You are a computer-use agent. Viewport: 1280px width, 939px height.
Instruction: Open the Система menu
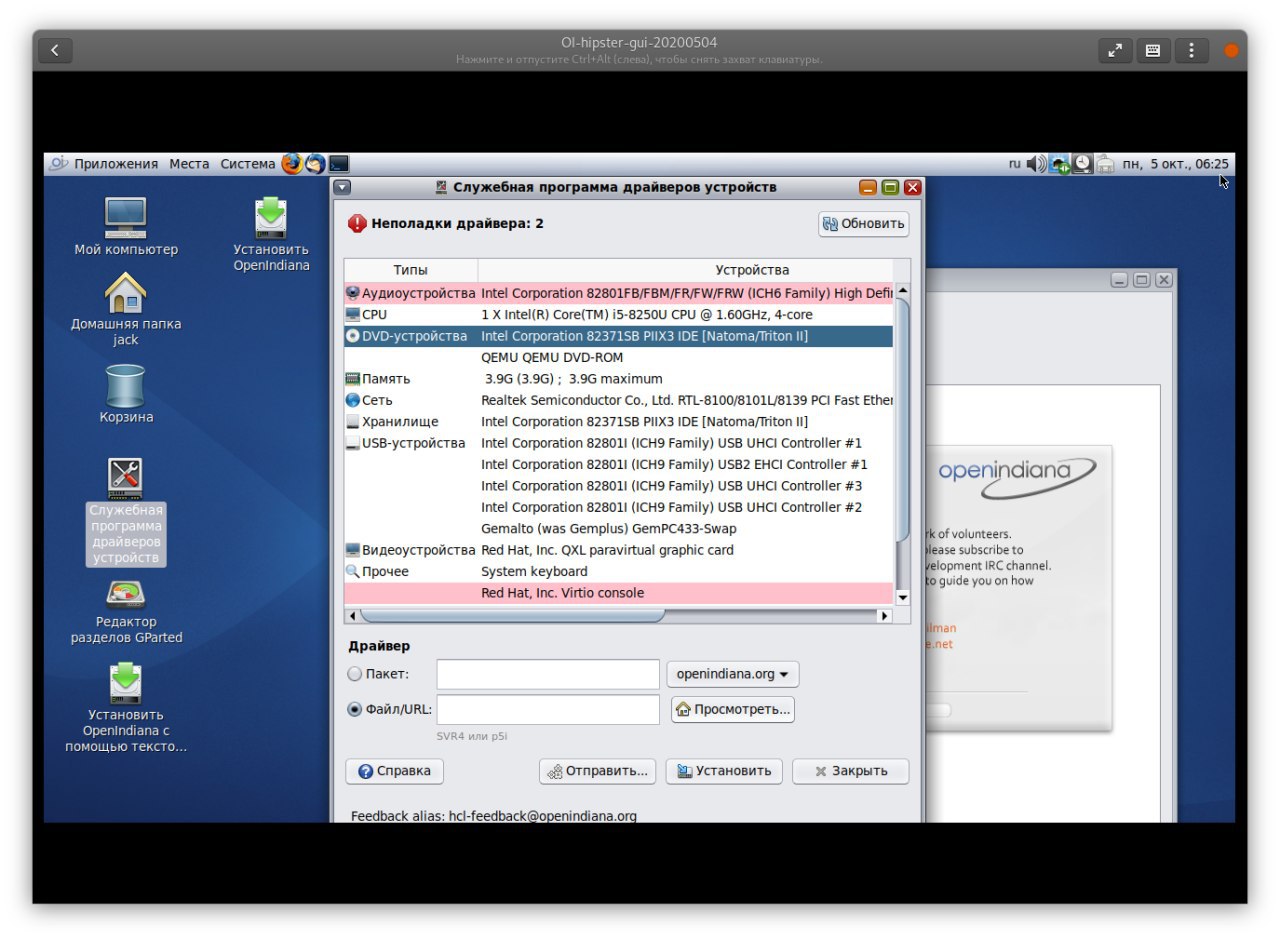247,164
